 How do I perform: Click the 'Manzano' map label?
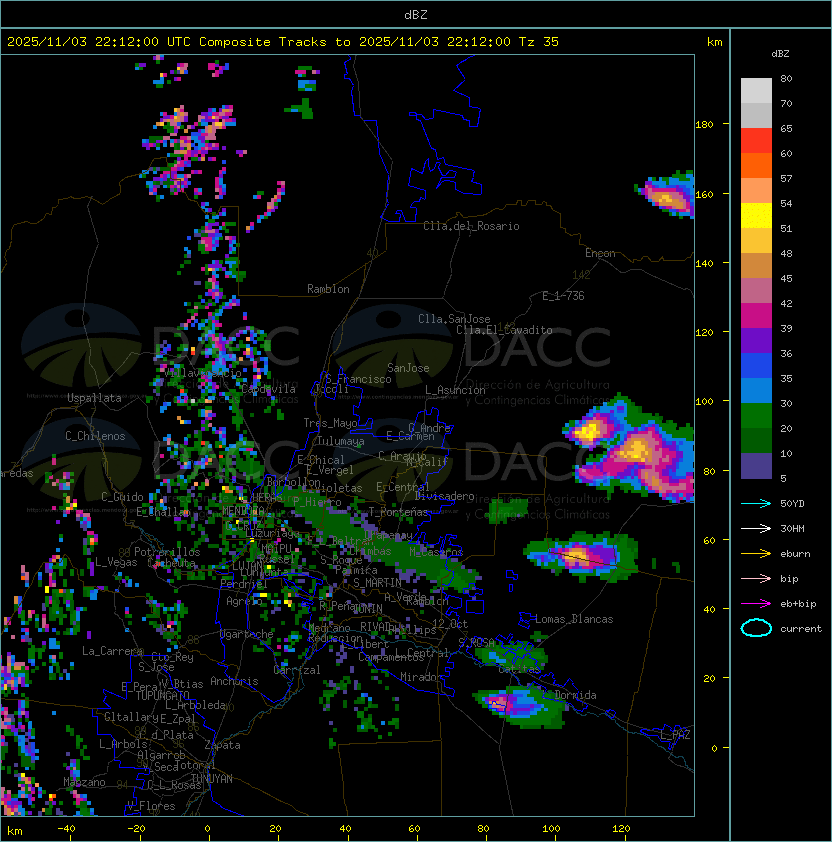[x=84, y=782]
